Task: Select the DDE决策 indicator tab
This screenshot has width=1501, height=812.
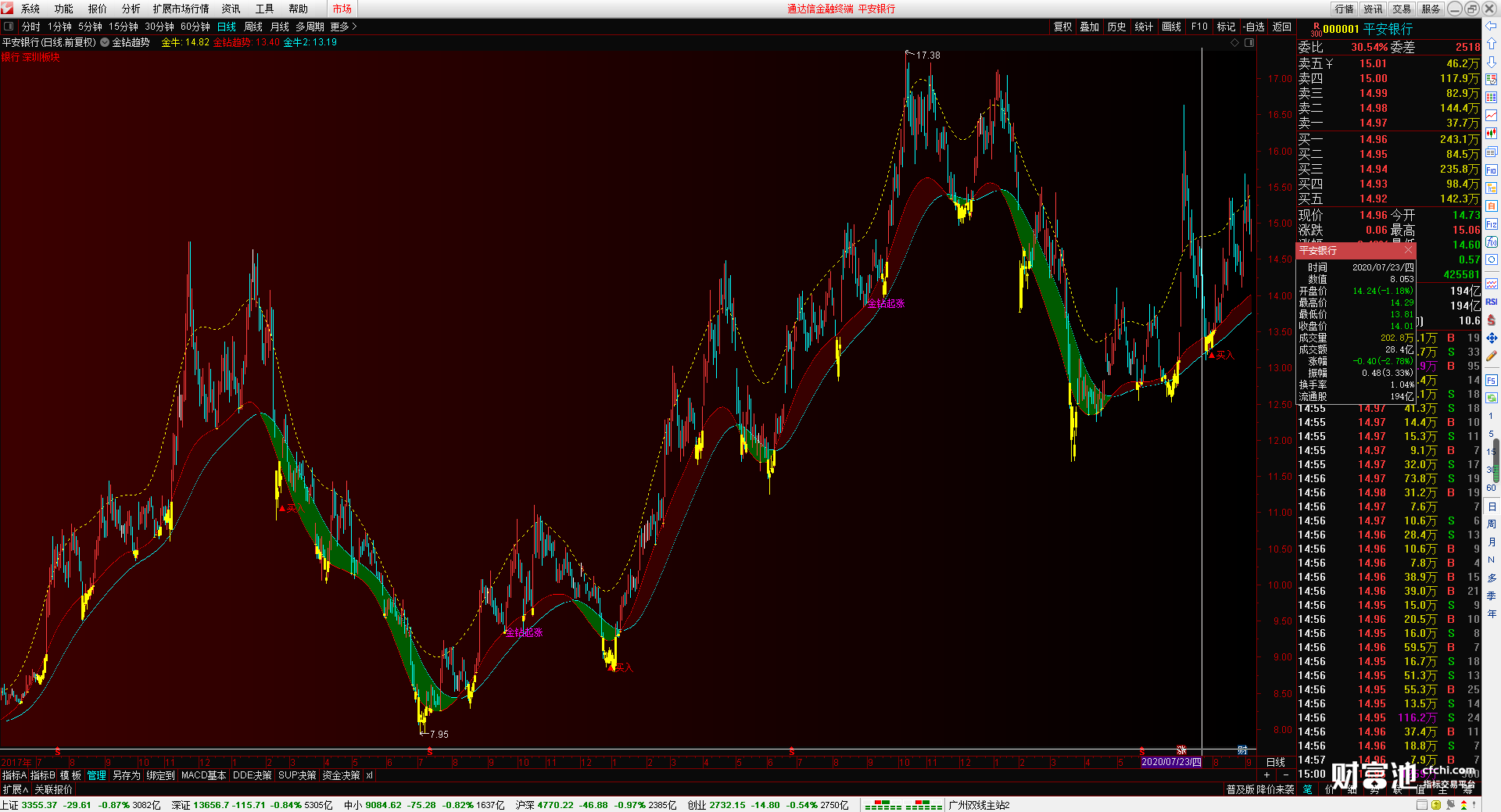Action: 252,775
